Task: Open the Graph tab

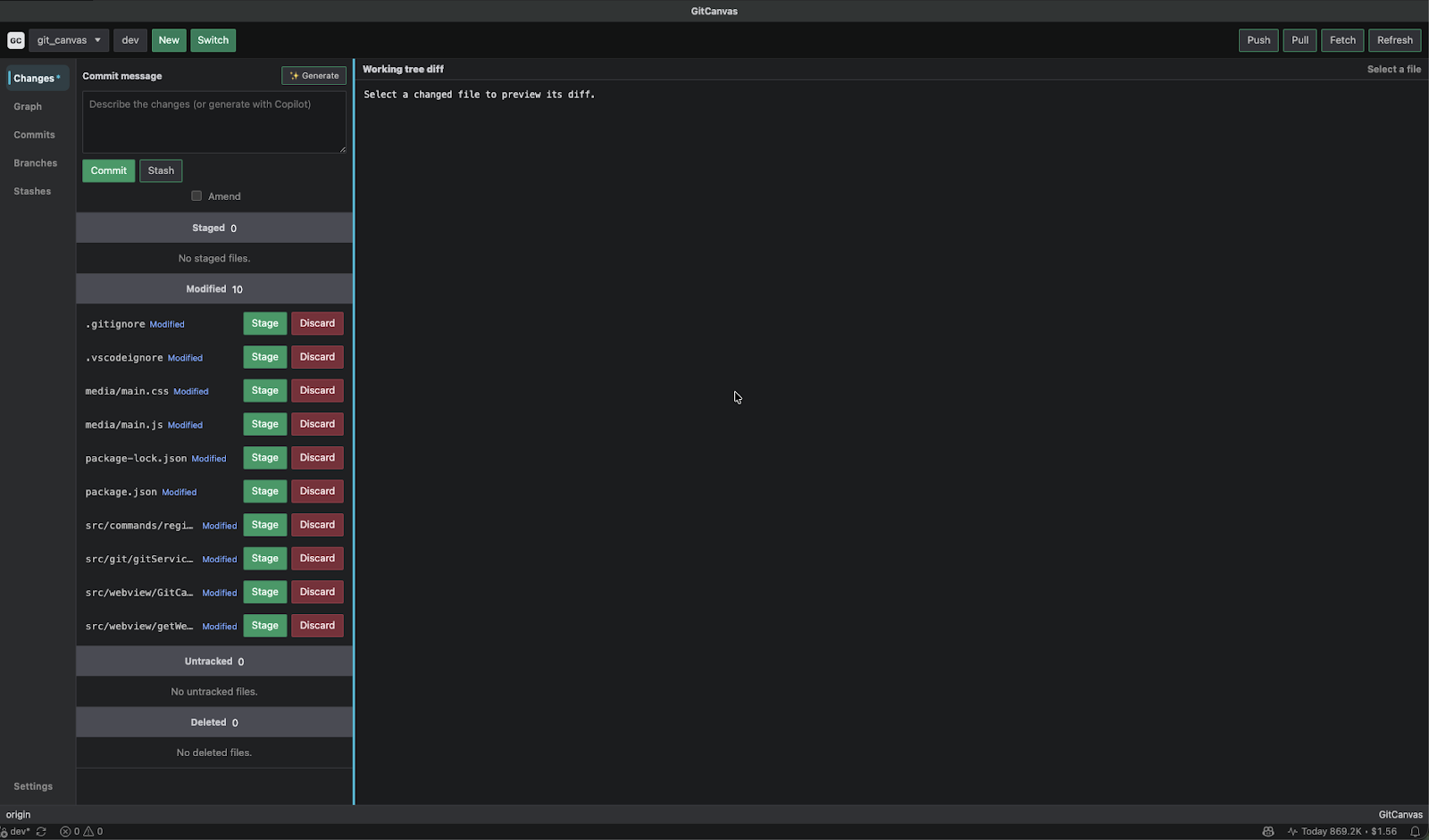Action: [28, 106]
